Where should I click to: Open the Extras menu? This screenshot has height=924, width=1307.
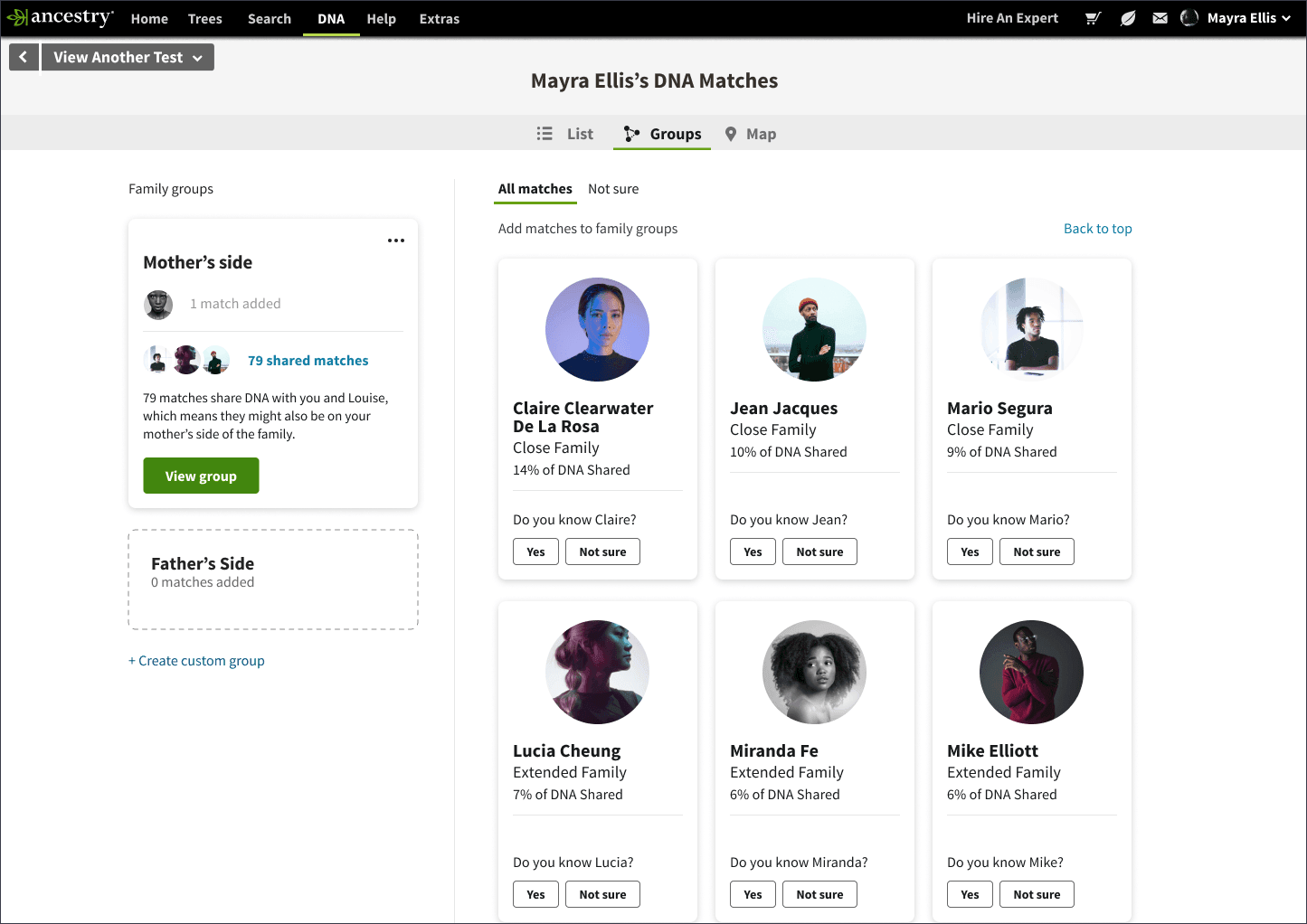point(440,19)
